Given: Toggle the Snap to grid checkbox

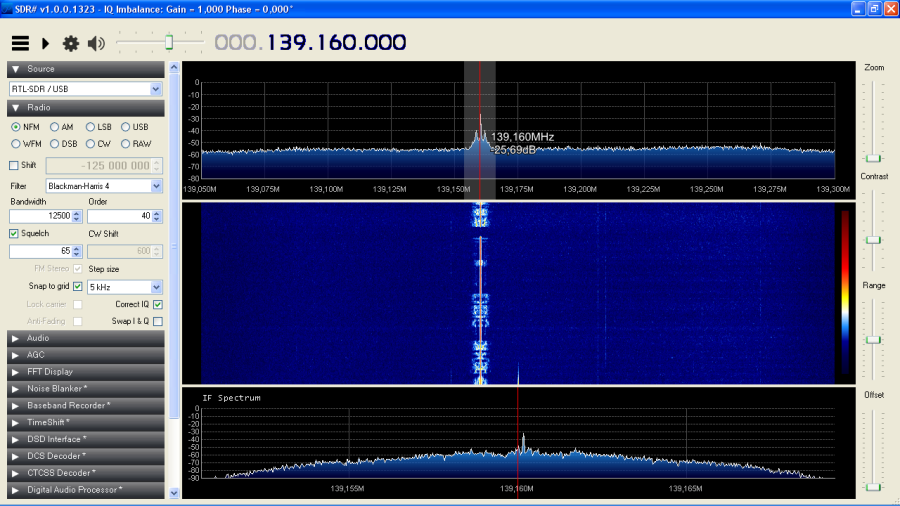Looking at the screenshot, I should [77, 286].
